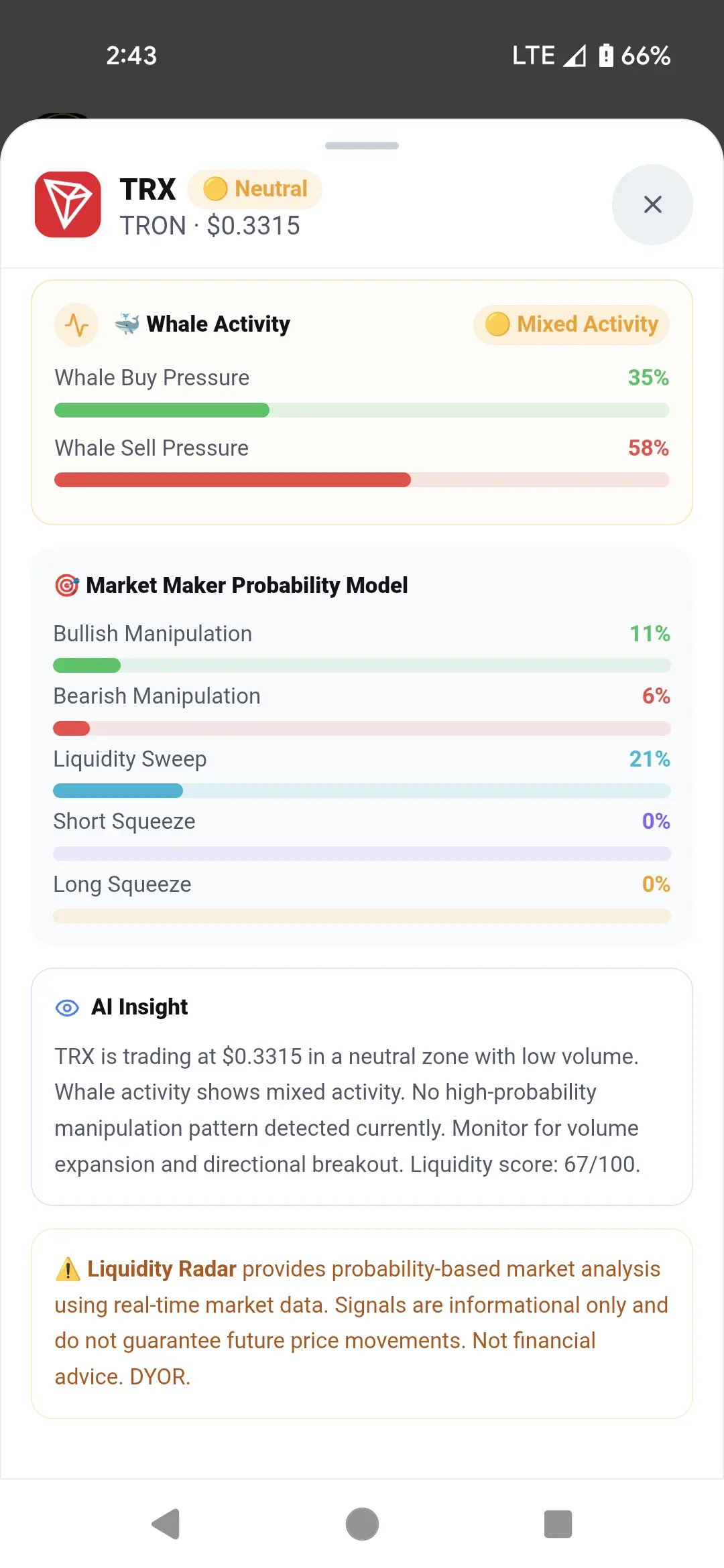Tap the Bullish Manipulation progress bar
Screen dimensions: 724x1568
pos(362,665)
